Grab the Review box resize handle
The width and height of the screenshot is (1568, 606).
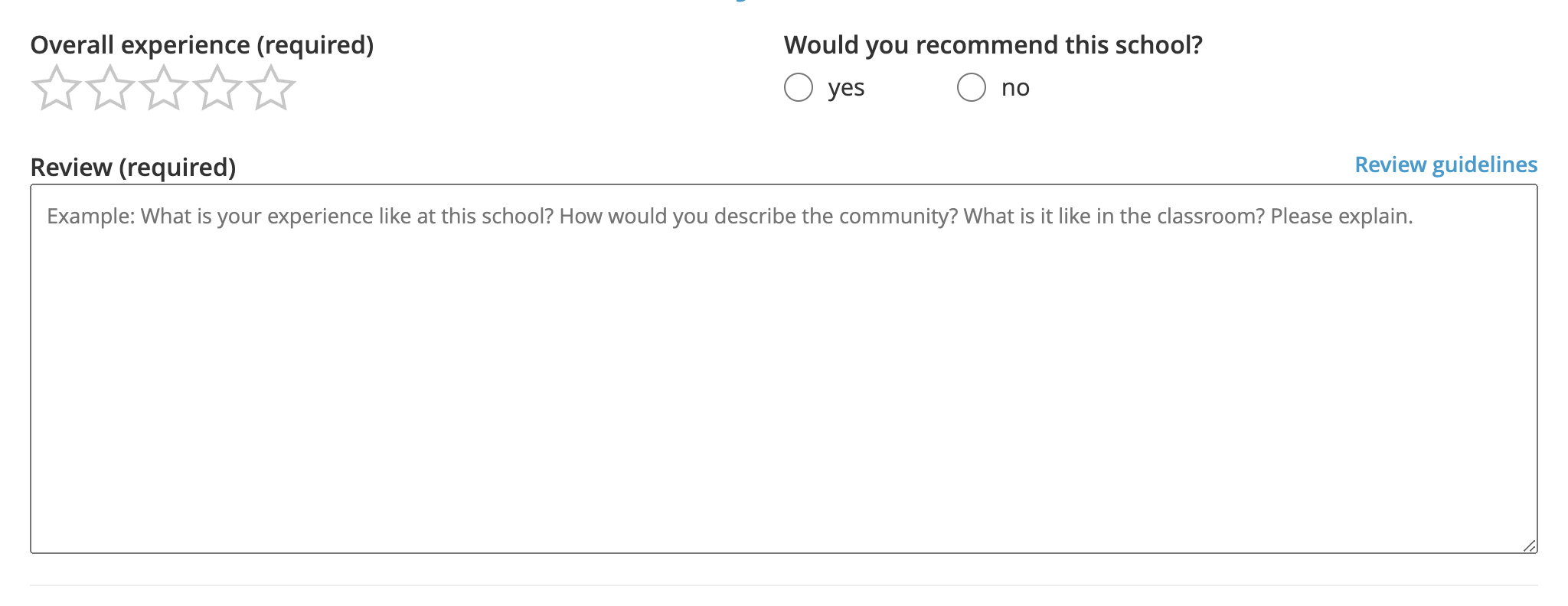pyautogui.click(x=1529, y=546)
